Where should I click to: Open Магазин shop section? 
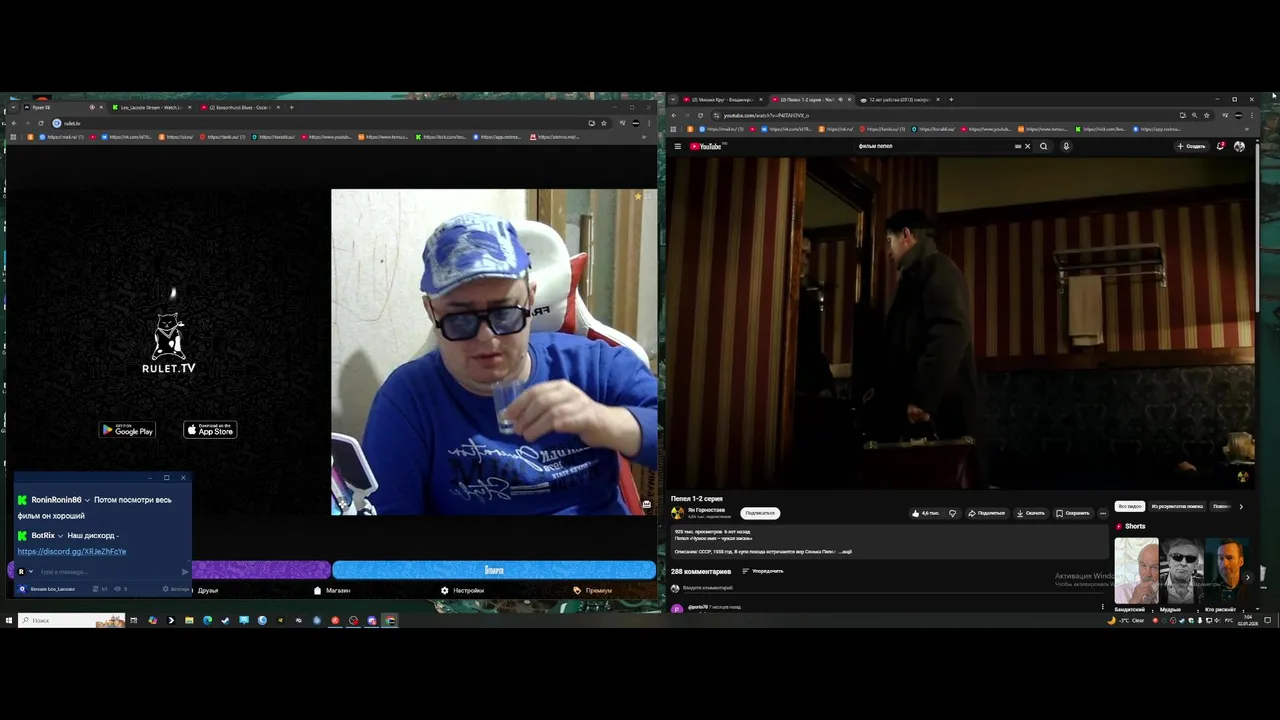(332, 590)
